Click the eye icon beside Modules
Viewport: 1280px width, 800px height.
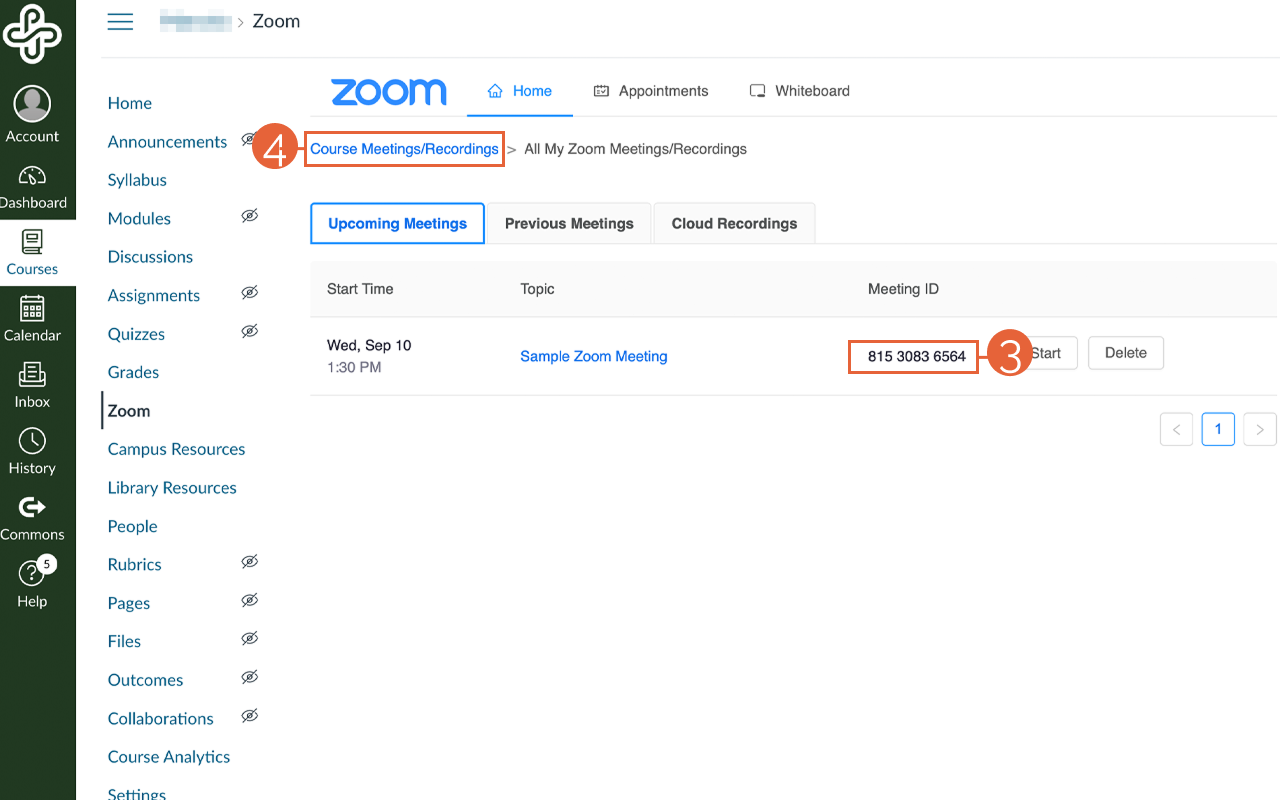[x=250, y=216]
